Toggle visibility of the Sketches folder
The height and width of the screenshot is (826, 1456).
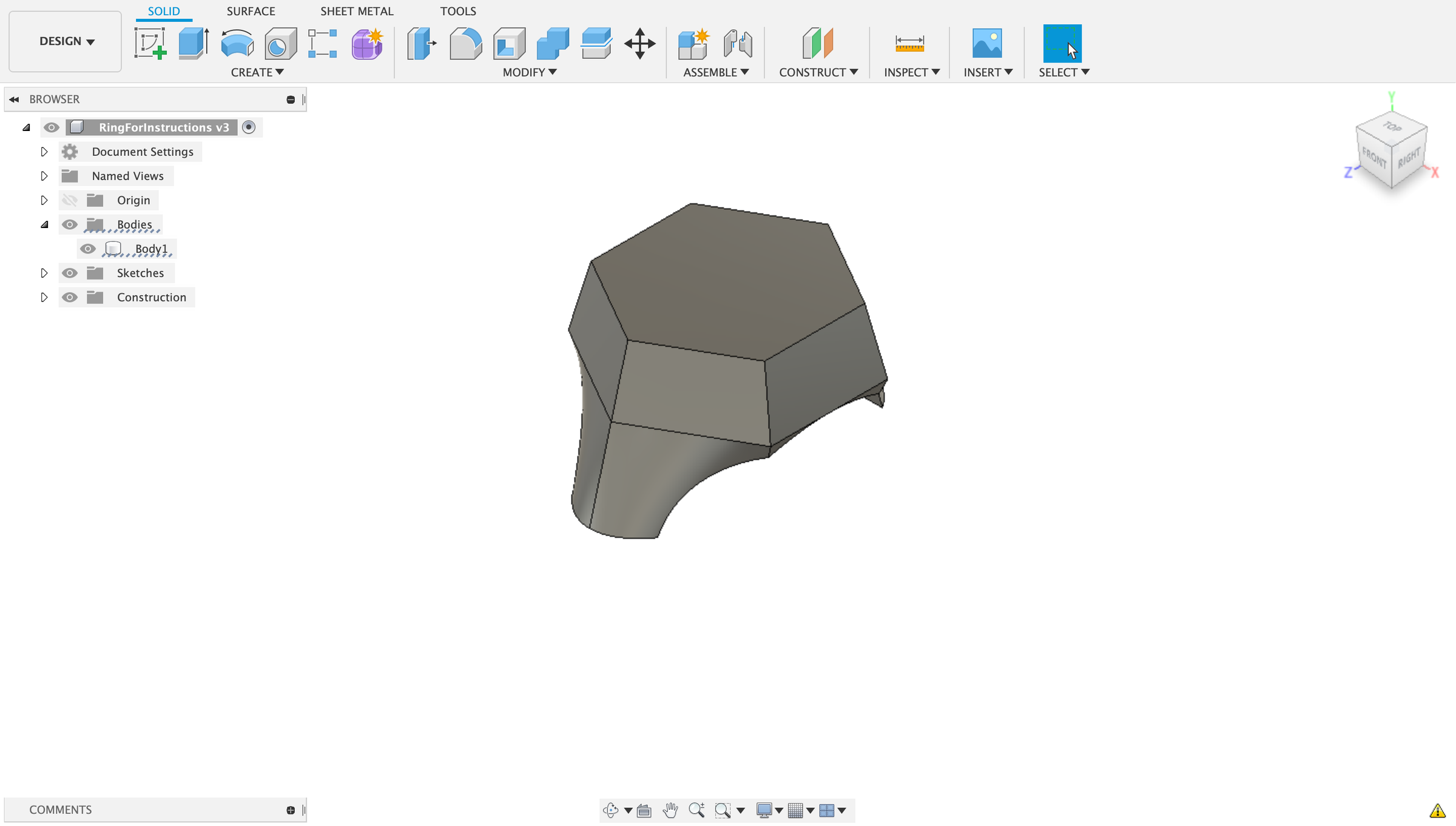[70, 273]
